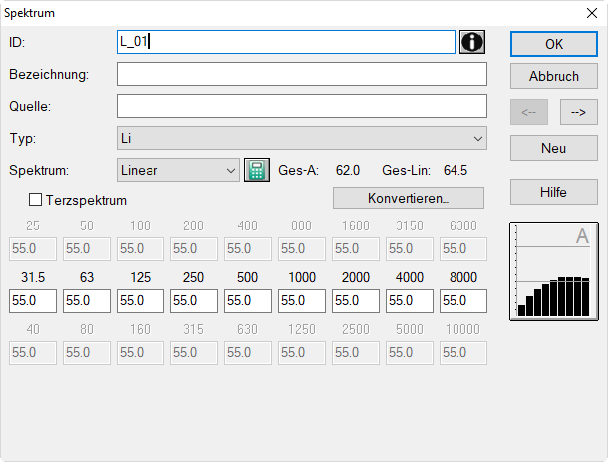Focus the ID input field

pos(286,42)
